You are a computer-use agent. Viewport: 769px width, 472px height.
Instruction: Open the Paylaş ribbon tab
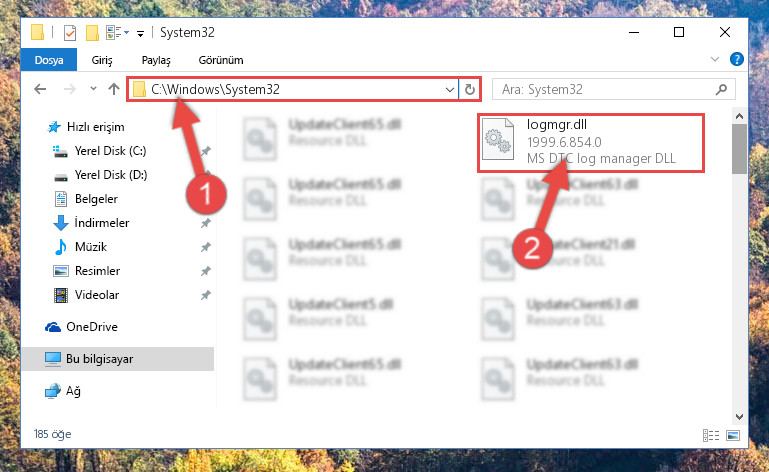coord(156,60)
